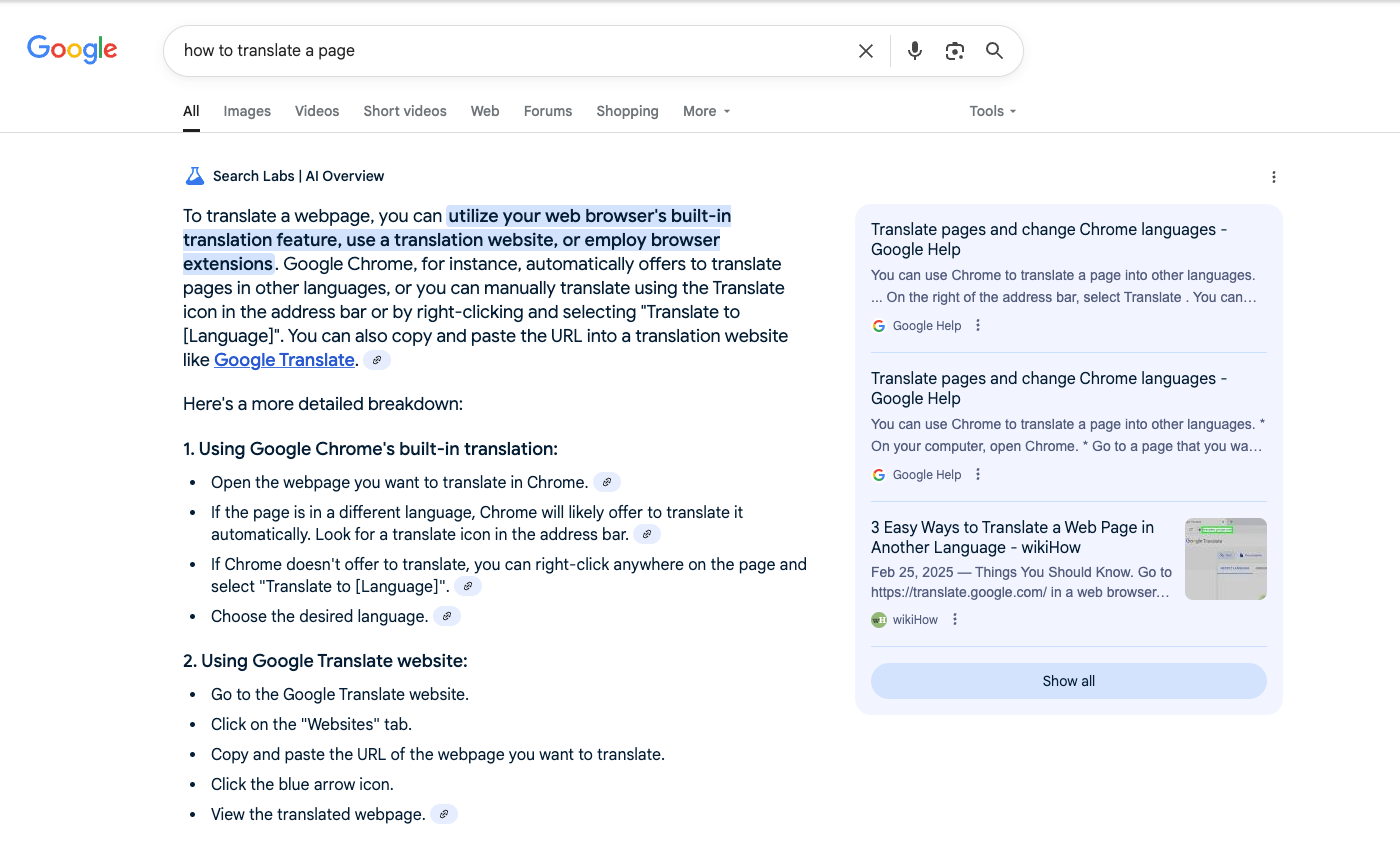Click bullet 'Click the blue arrow icon.'

302,784
